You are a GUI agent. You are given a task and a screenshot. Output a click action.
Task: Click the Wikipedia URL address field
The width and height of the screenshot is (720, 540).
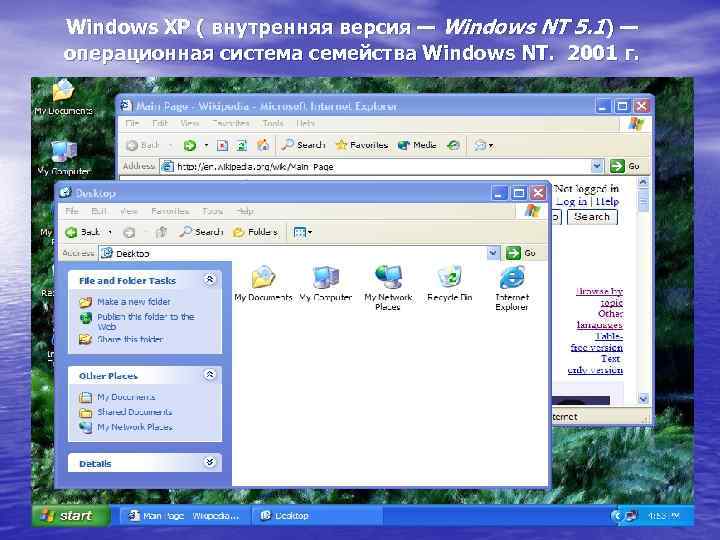point(375,166)
